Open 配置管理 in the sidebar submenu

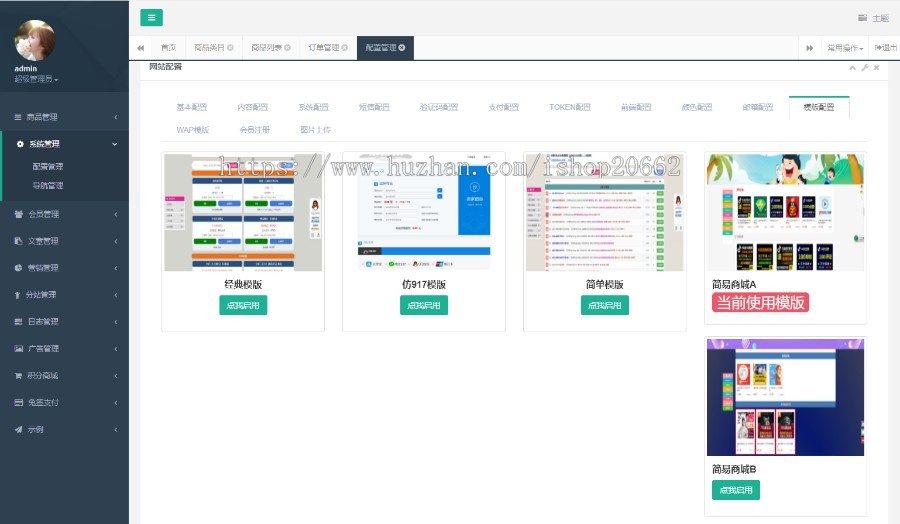click(x=48, y=166)
